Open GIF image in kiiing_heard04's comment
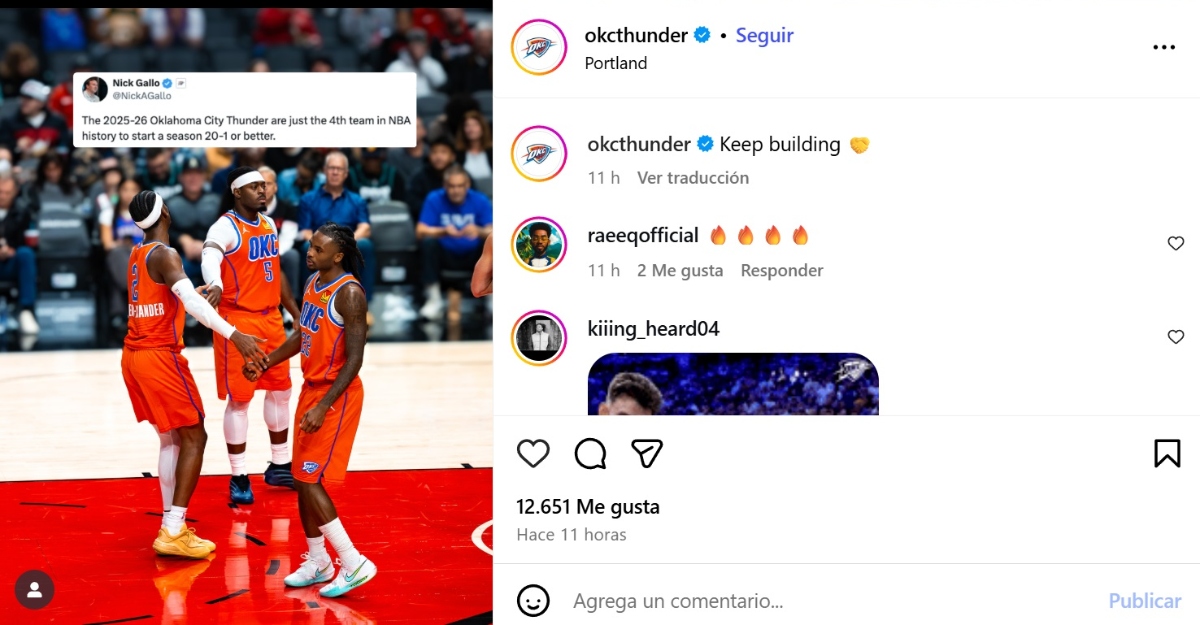 tap(733, 384)
